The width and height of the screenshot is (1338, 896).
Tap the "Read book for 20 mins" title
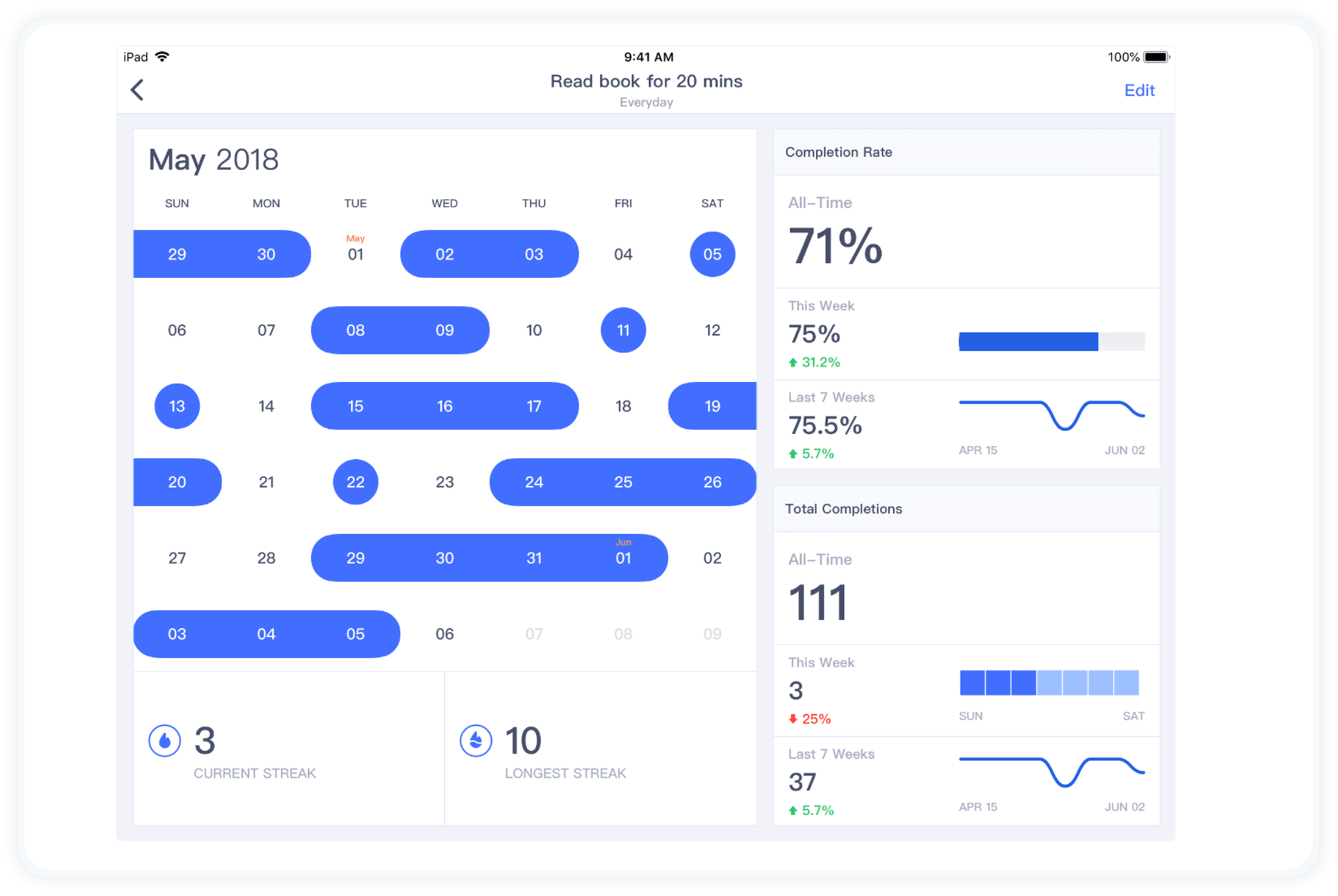(x=646, y=81)
